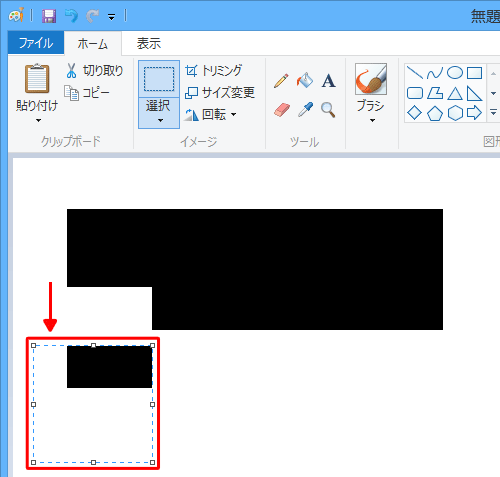Screen dimensions: 500x477
Task: Choose the Pentagon shape
Action: [x=435, y=113]
